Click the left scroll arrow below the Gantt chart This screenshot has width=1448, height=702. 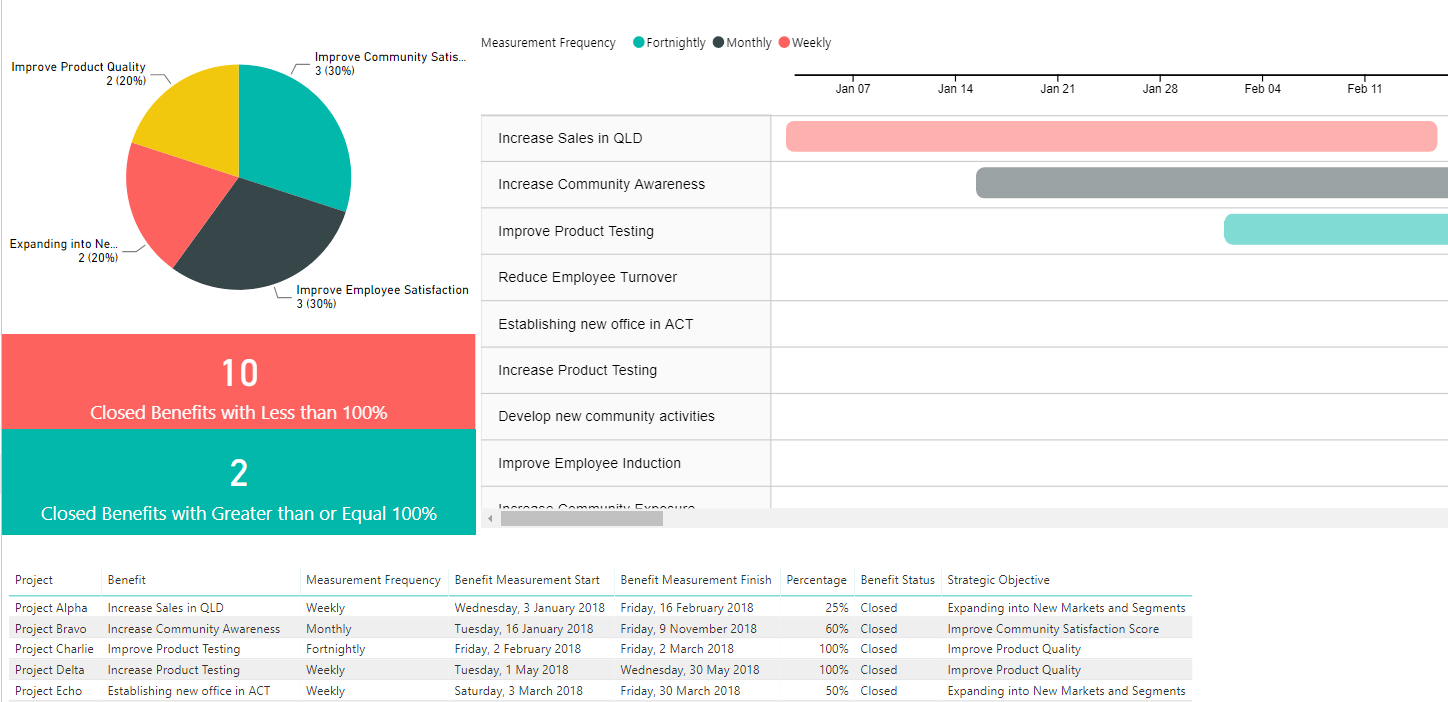click(488, 518)
